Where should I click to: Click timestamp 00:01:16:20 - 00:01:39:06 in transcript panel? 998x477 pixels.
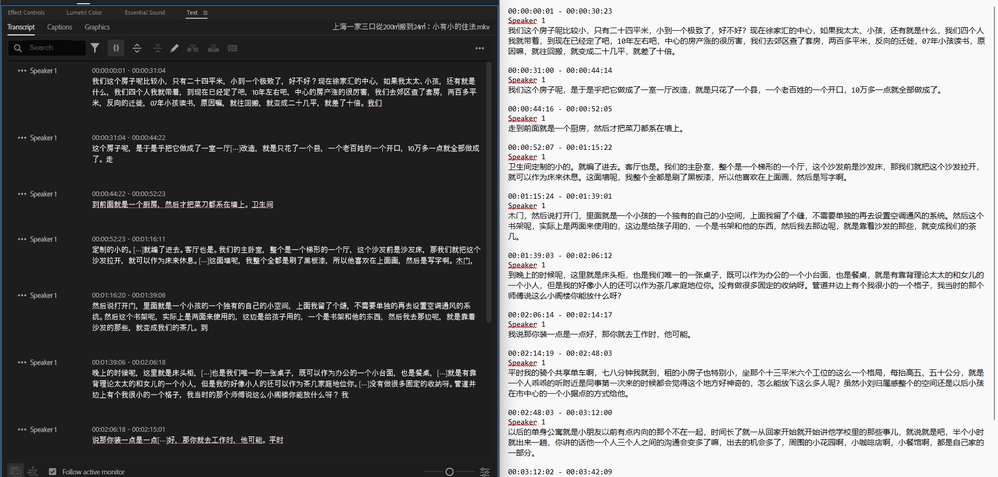pyautogui.click(x=129, y=295)
